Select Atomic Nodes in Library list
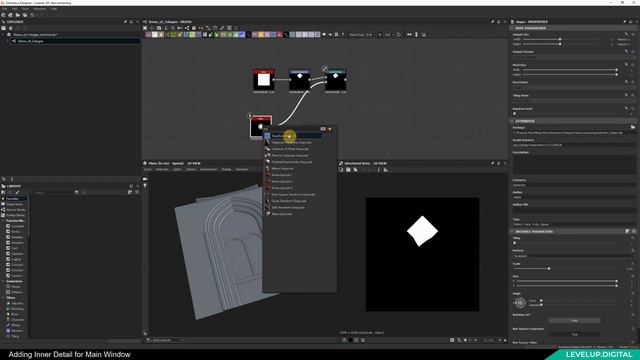The image size is (640, 360). (x=15, y=209)
